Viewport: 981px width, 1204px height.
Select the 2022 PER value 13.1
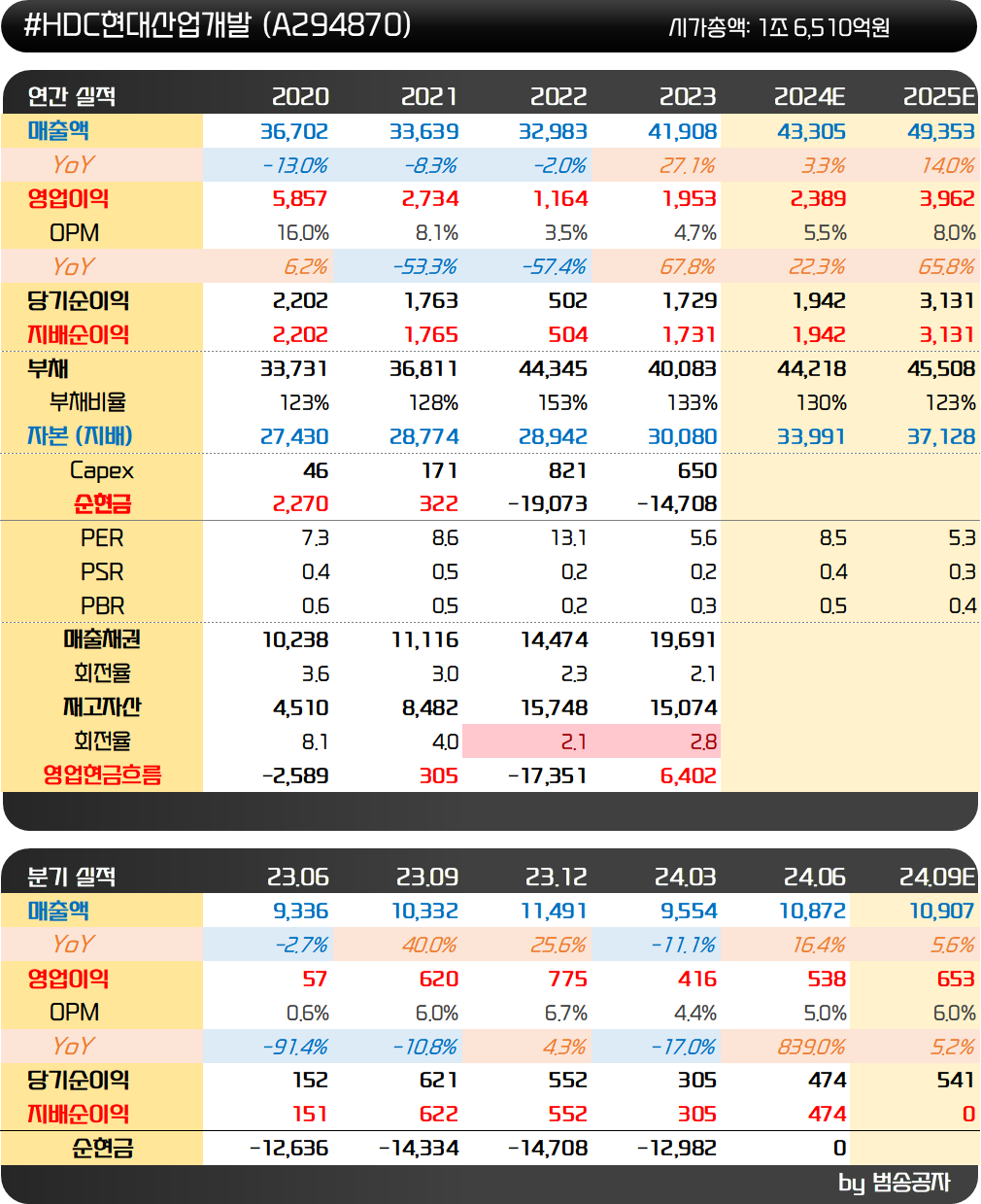tap(568, 538)
